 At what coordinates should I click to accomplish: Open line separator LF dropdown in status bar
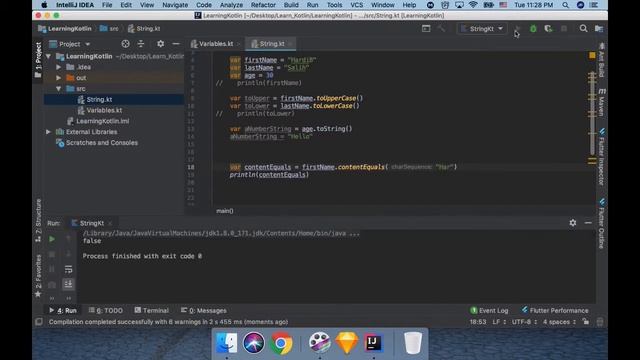[499, 322]
